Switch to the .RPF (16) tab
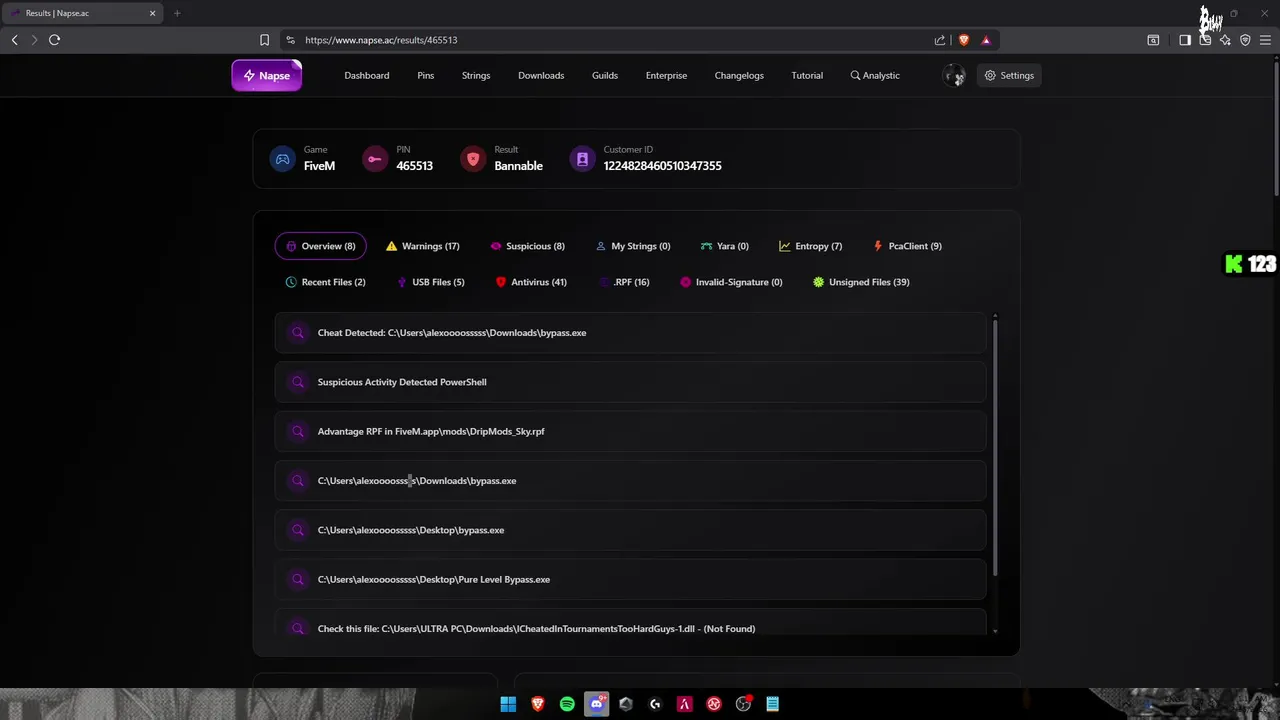1280x720 pixels. click(624, 282)
